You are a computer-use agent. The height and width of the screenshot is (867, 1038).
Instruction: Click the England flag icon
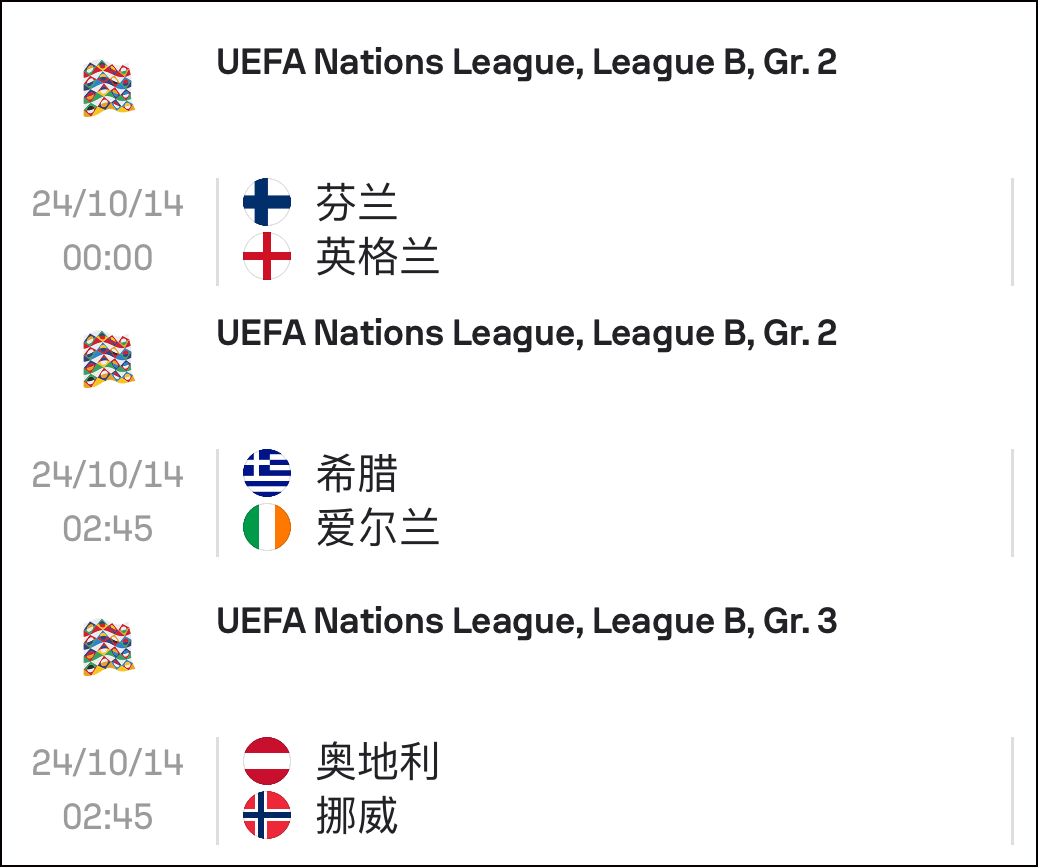(x=267, y=256)
